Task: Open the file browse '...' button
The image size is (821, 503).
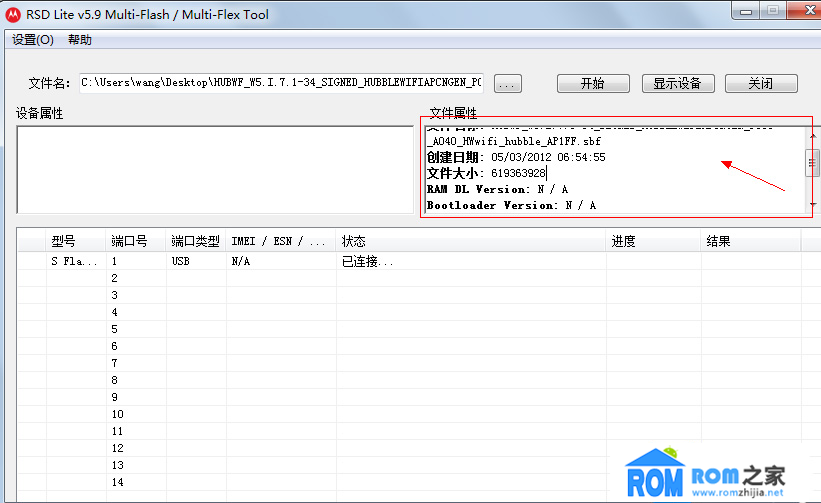Action: click(x=507, y=83)
